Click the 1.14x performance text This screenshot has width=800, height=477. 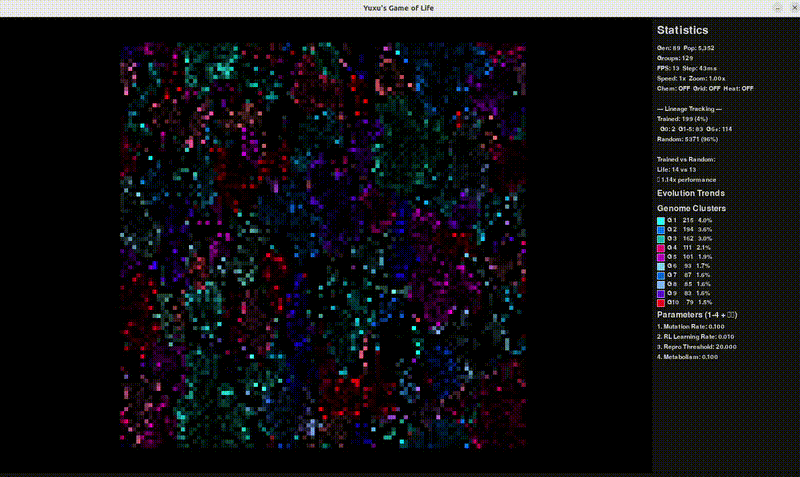(688, 180)
